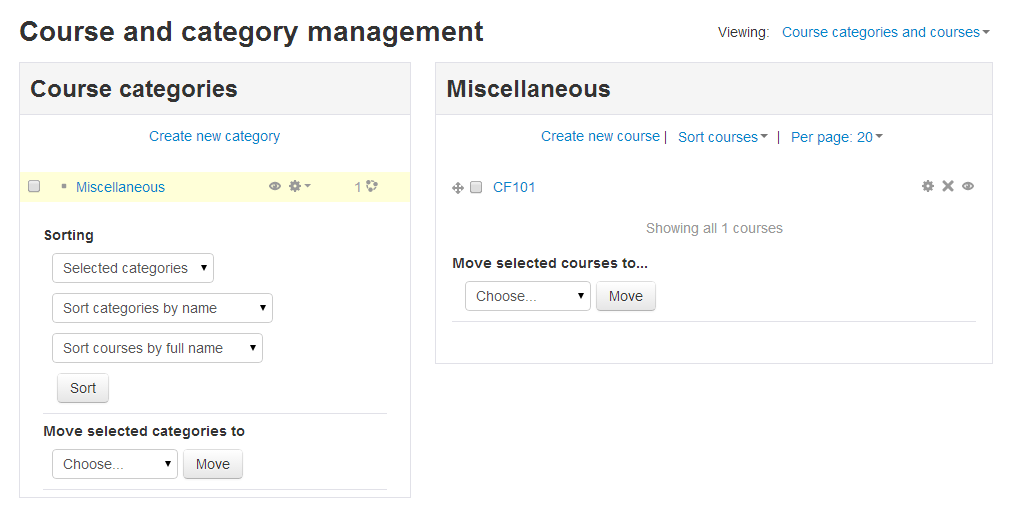Expand the Sort categories by name dropdown

click(x=162, y=308)
